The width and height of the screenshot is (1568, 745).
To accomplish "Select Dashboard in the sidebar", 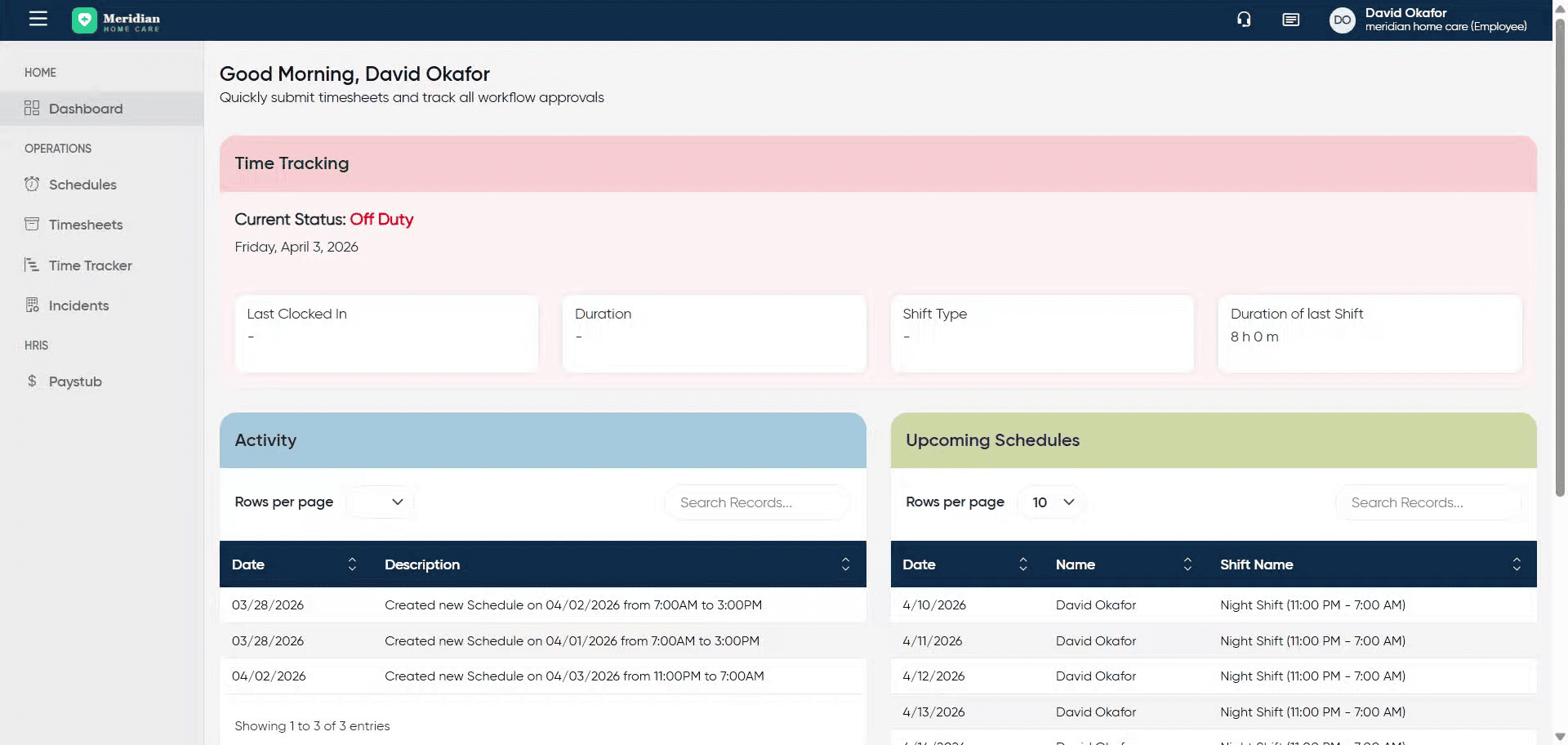I will (x=86, y=109).
